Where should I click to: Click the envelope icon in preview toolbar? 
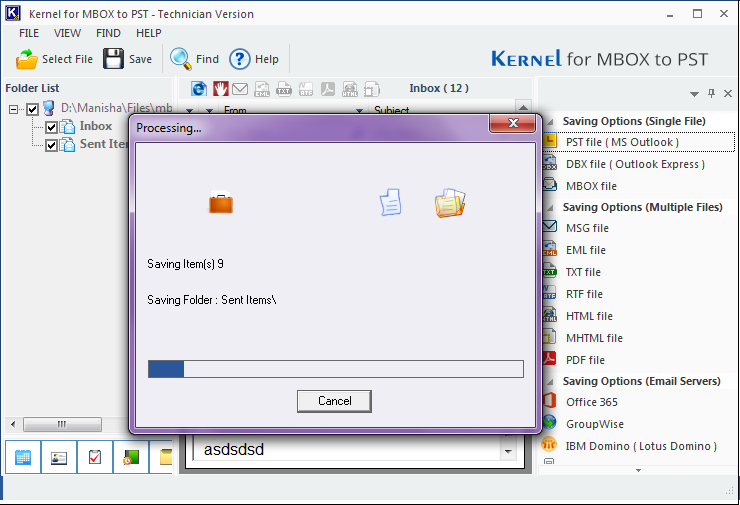240,89
